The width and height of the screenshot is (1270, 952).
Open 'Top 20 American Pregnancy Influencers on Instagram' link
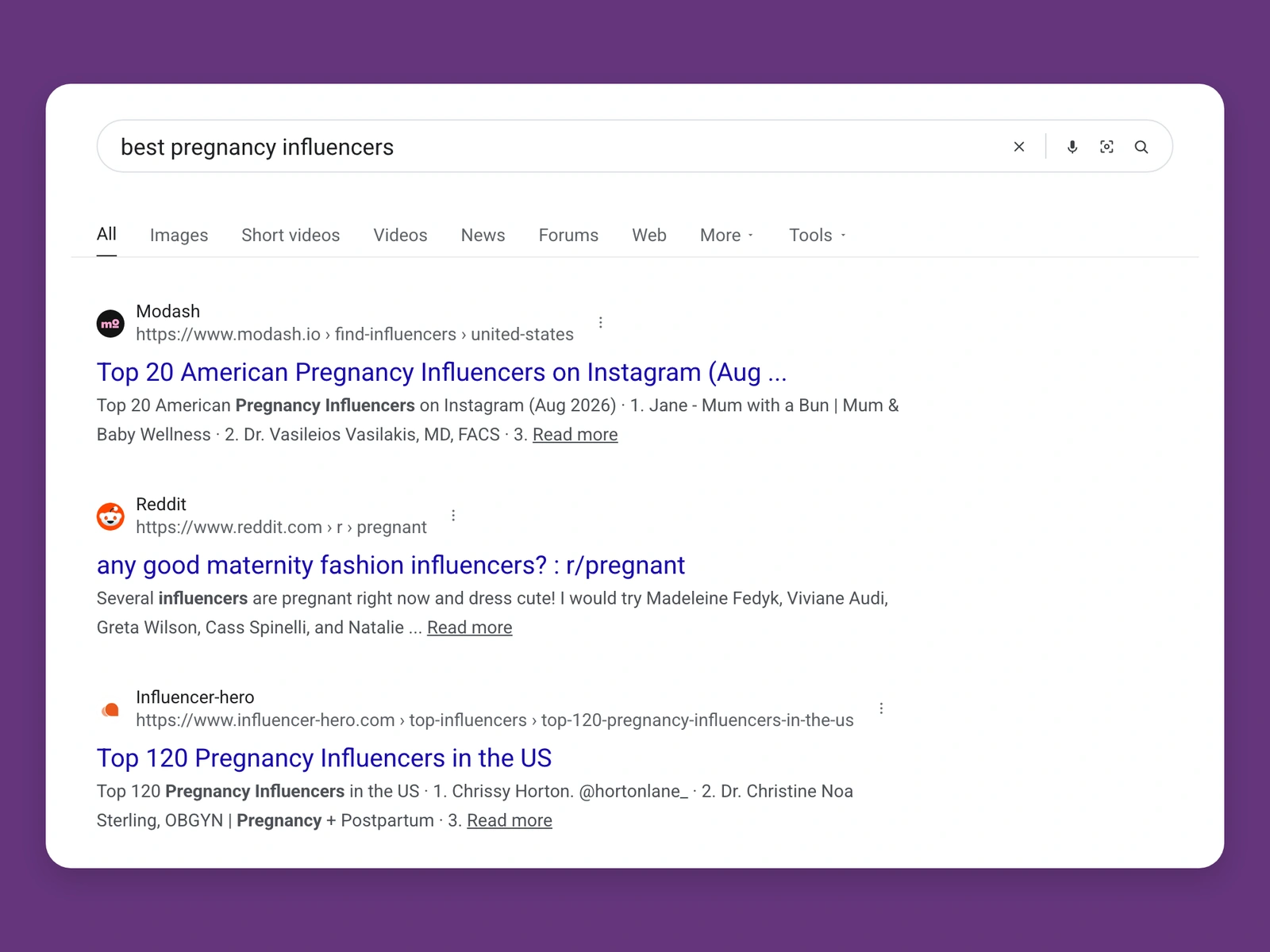point(442,372)
